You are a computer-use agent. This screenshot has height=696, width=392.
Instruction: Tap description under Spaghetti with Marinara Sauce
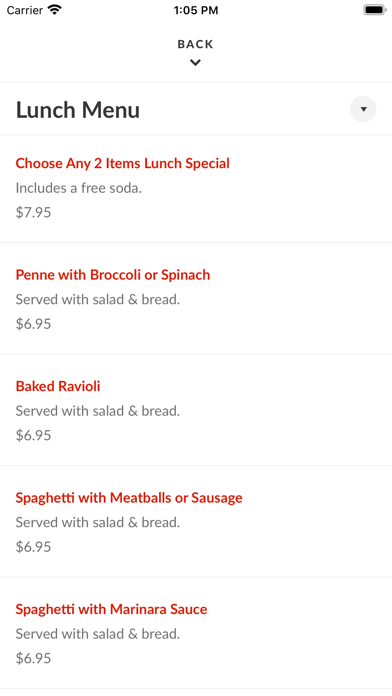pyautogui.click(x=98, y=634)
